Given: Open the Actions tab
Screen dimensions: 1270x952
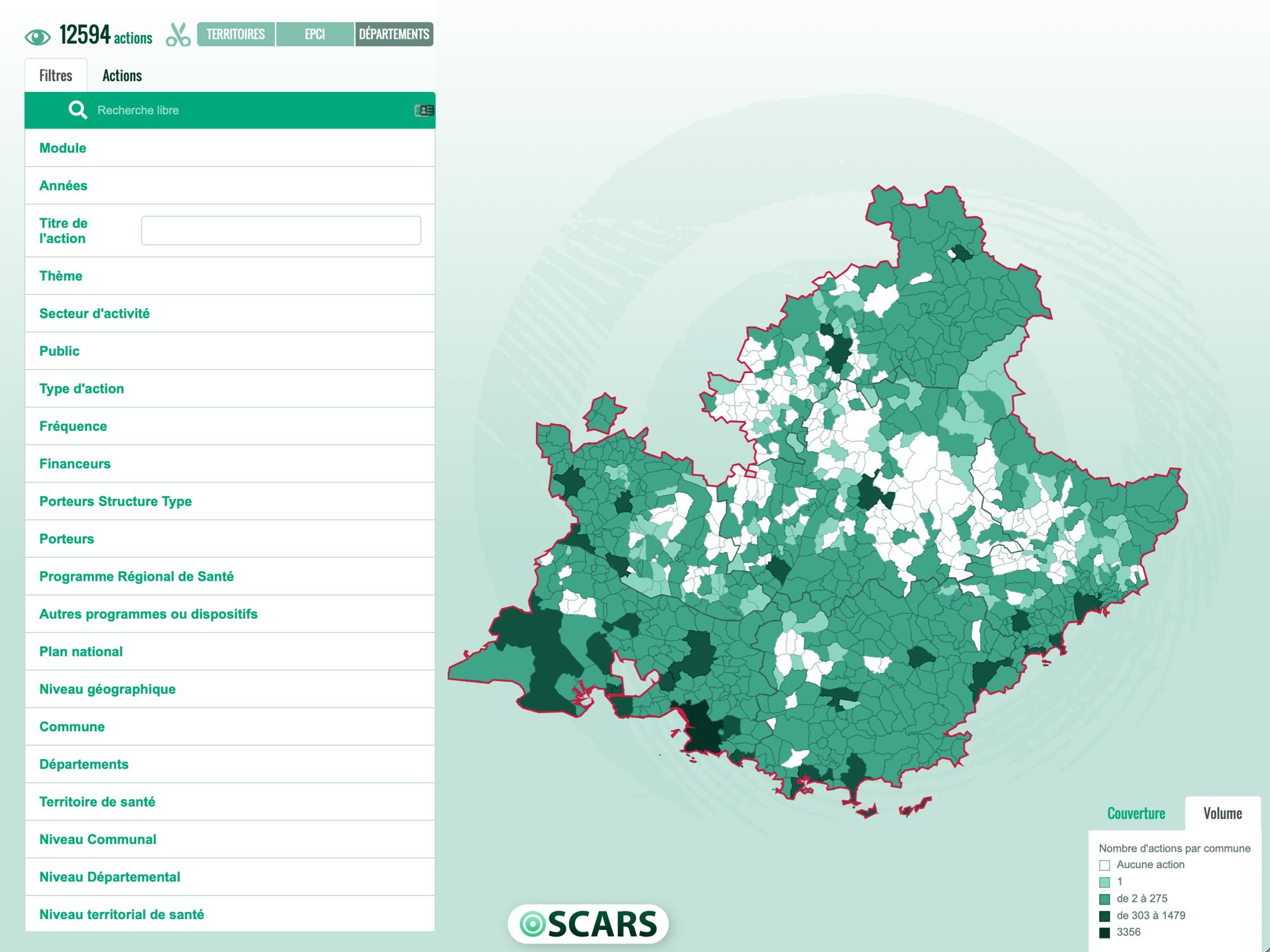Looking at the screenshot, I should pos(122,76).
